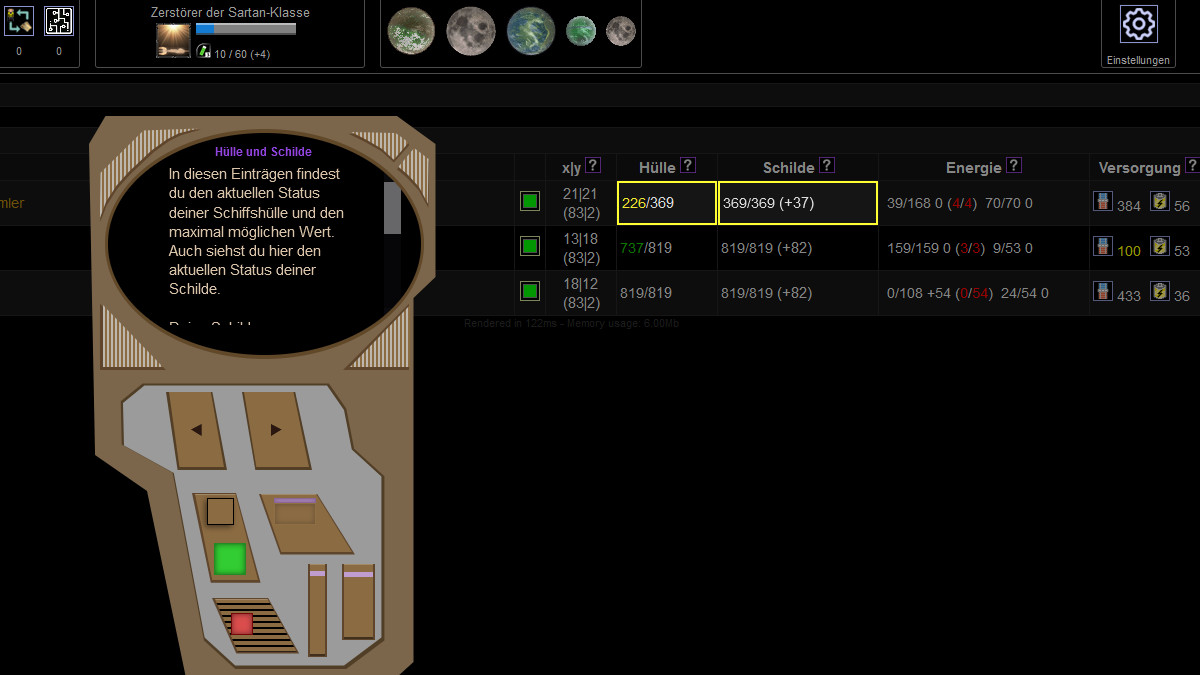Select the truncated 'mler' ship name link
Viewport: 1200px width, 675px height.
coord(13,202)
